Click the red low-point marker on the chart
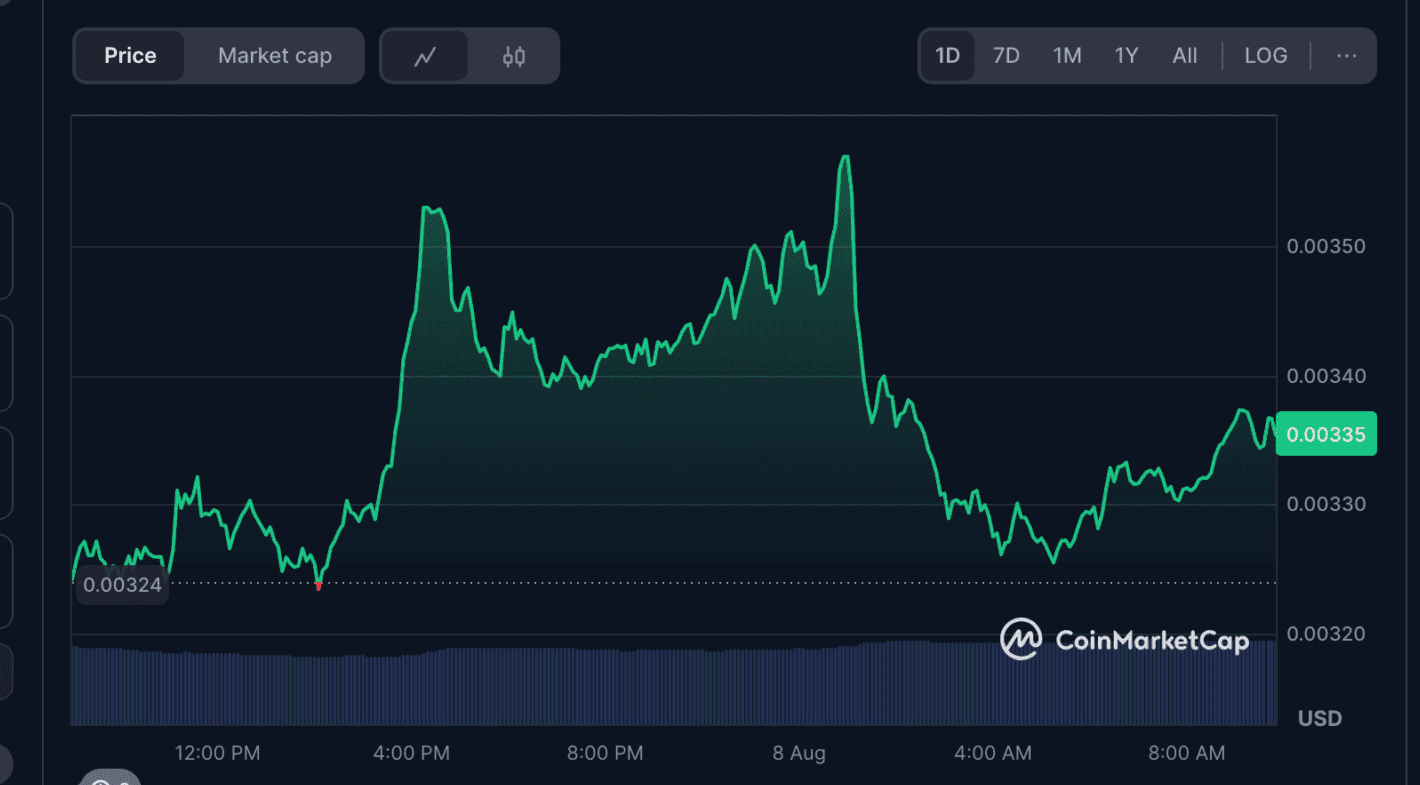This screenshot has width=1420, height=785. (318, 586)
